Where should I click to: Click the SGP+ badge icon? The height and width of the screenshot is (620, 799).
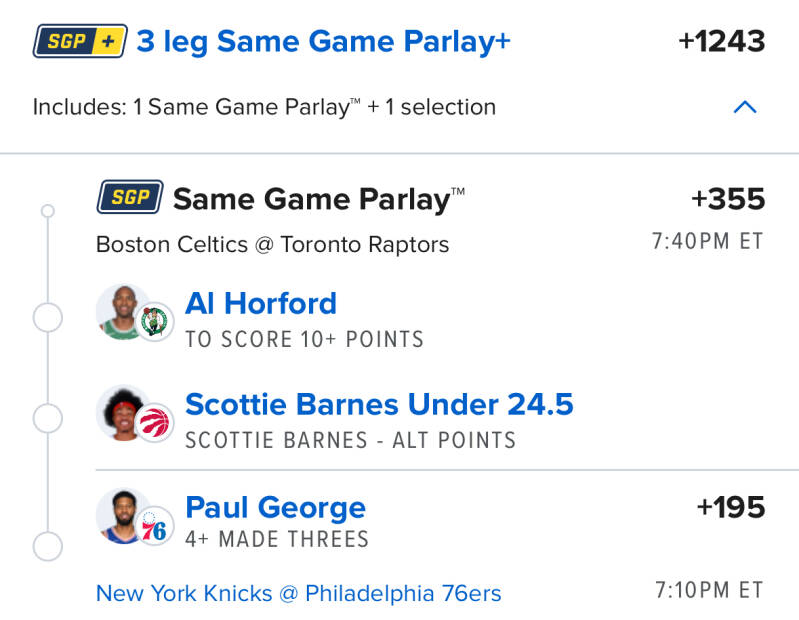tap(80, 41)
